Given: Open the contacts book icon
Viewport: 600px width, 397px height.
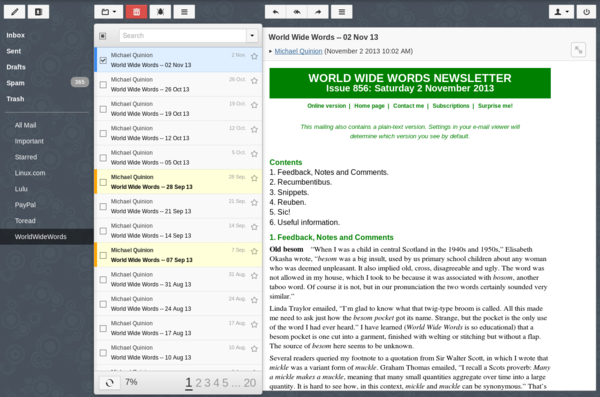Looking at the screenshot, I should tap(38, 12).
